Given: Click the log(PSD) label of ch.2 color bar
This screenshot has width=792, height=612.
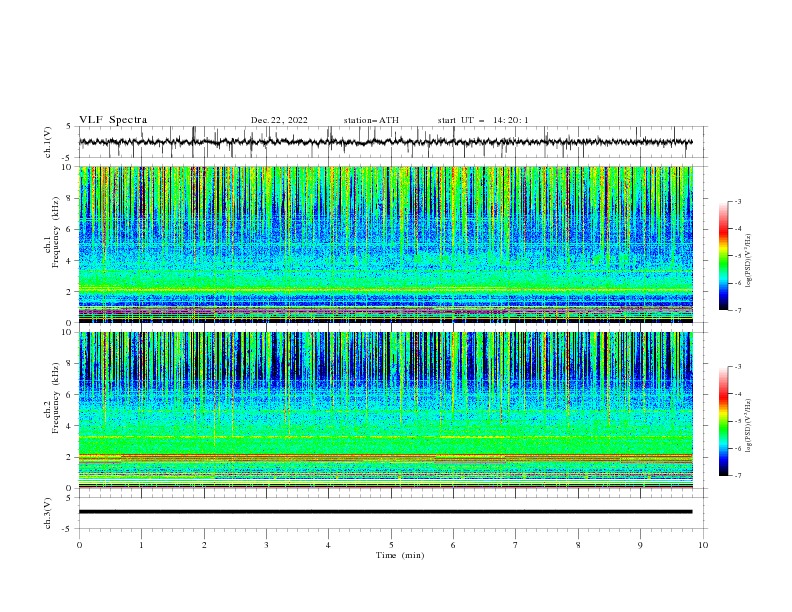Looking at the screenshot, I should tap(748, 426).
